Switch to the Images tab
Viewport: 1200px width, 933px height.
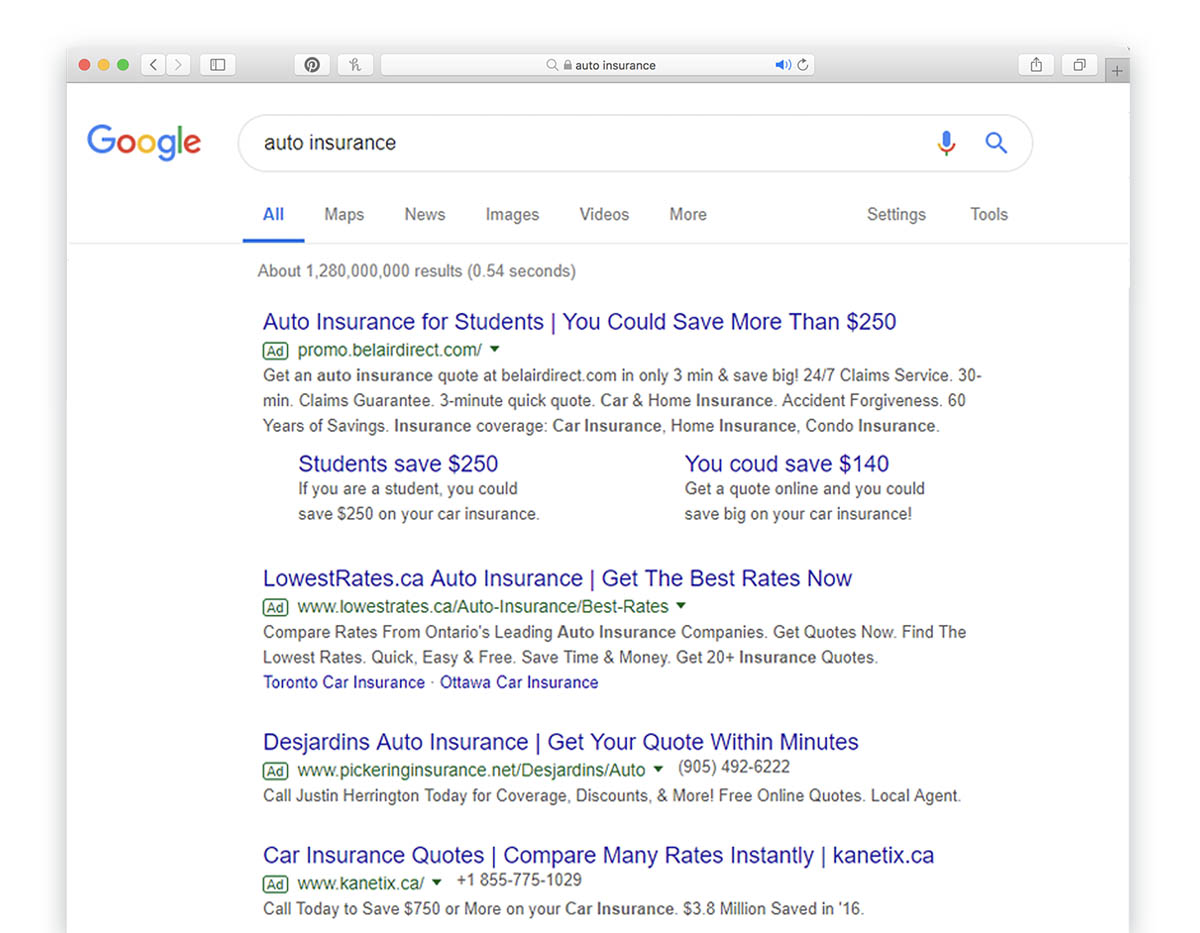(512, 214)
